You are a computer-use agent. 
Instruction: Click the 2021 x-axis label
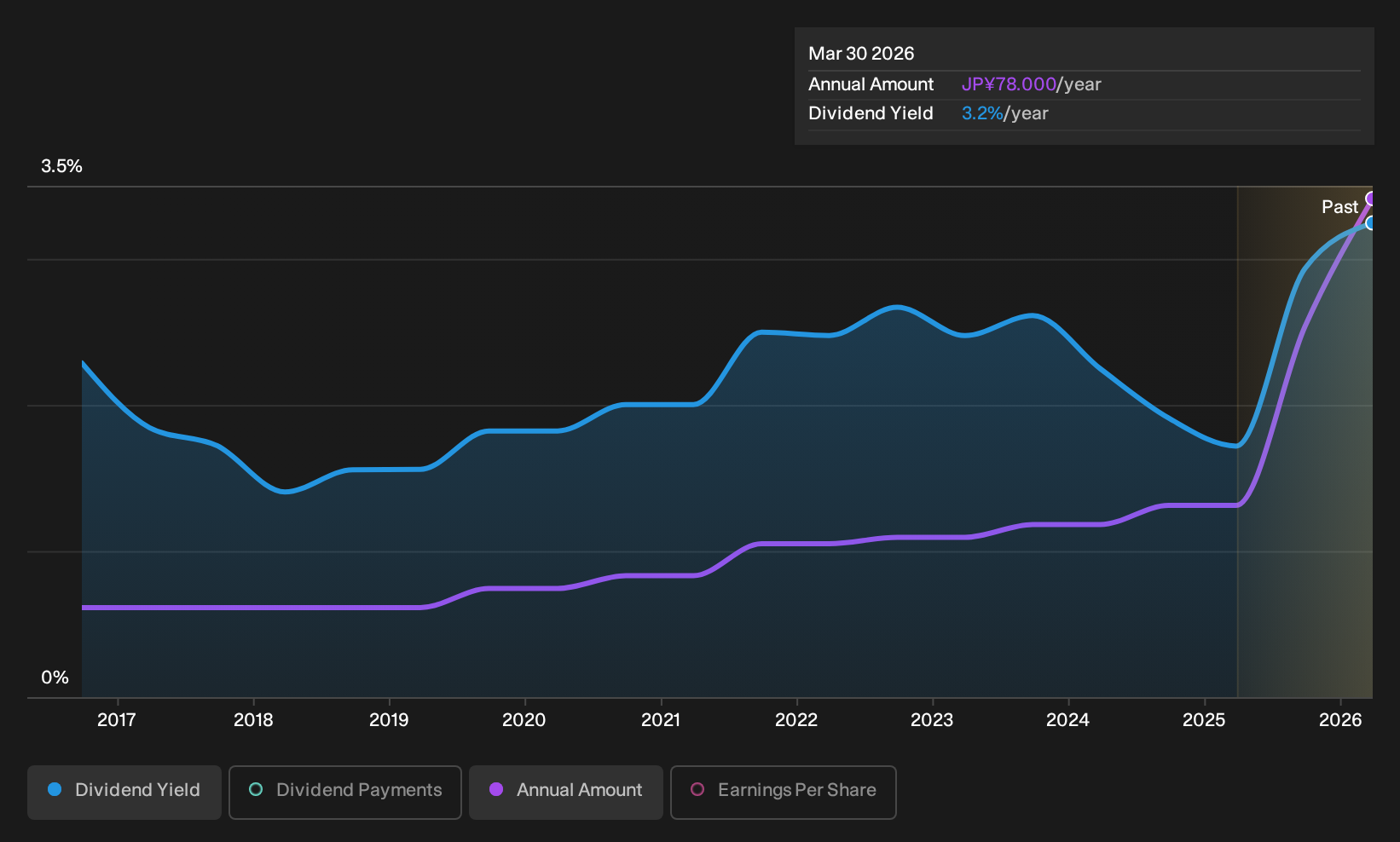661,720
